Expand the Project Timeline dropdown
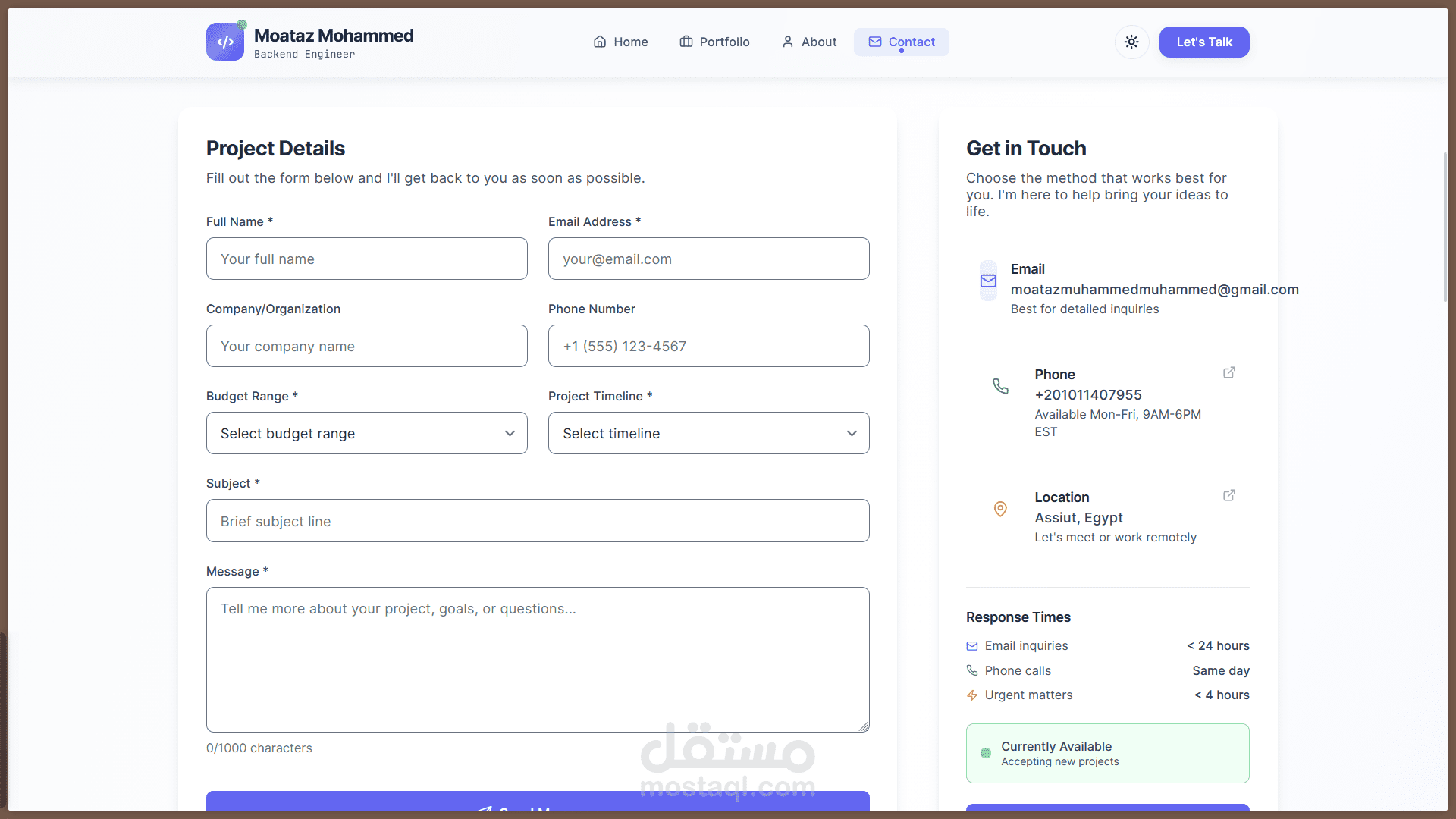Viewport: 1456px width, 819px height. [x=708, y=433]
